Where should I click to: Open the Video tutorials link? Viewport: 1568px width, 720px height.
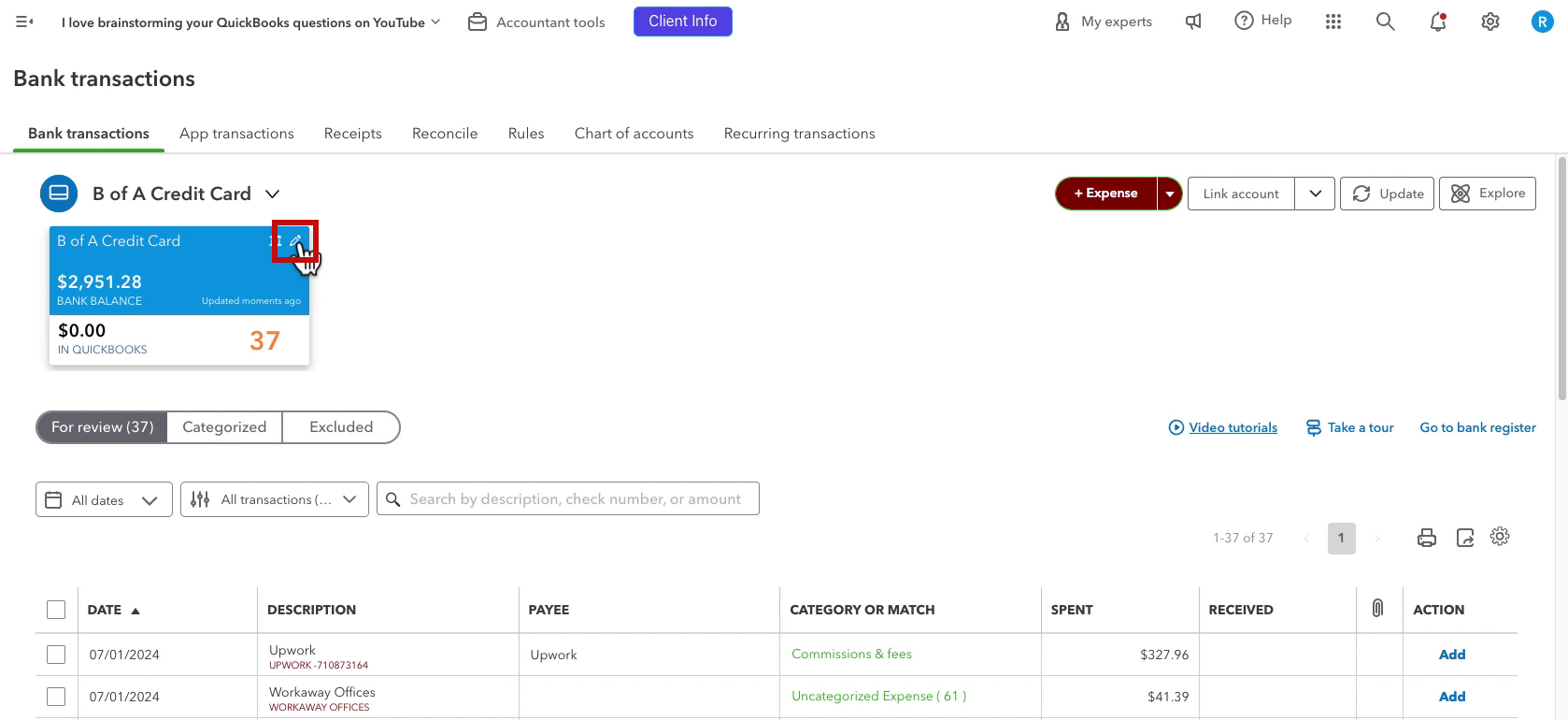pyautogui.click(x=1222, y=427)
